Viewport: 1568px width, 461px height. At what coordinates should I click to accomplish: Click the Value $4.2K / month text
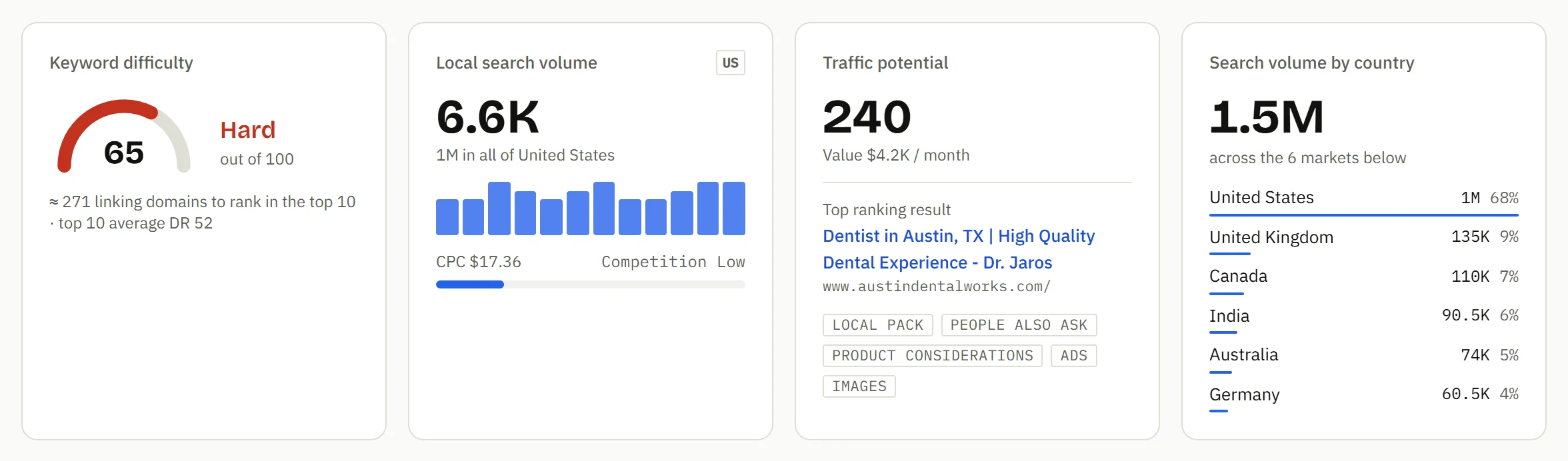(896, 155)
